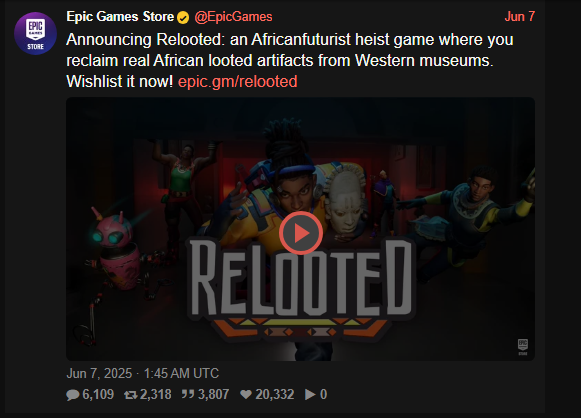Click the heart likes icon

coord(246,394)
